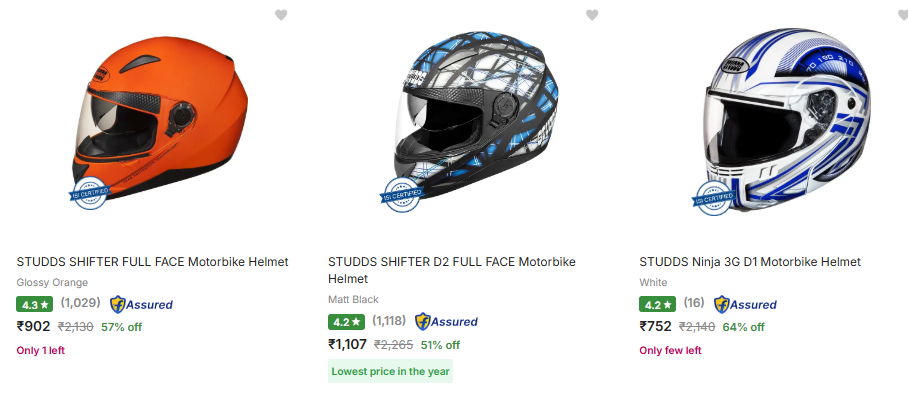908x394 pixels.
Task: Click Assured badge under Glossy Orange helmet
Action: [141, 304]
